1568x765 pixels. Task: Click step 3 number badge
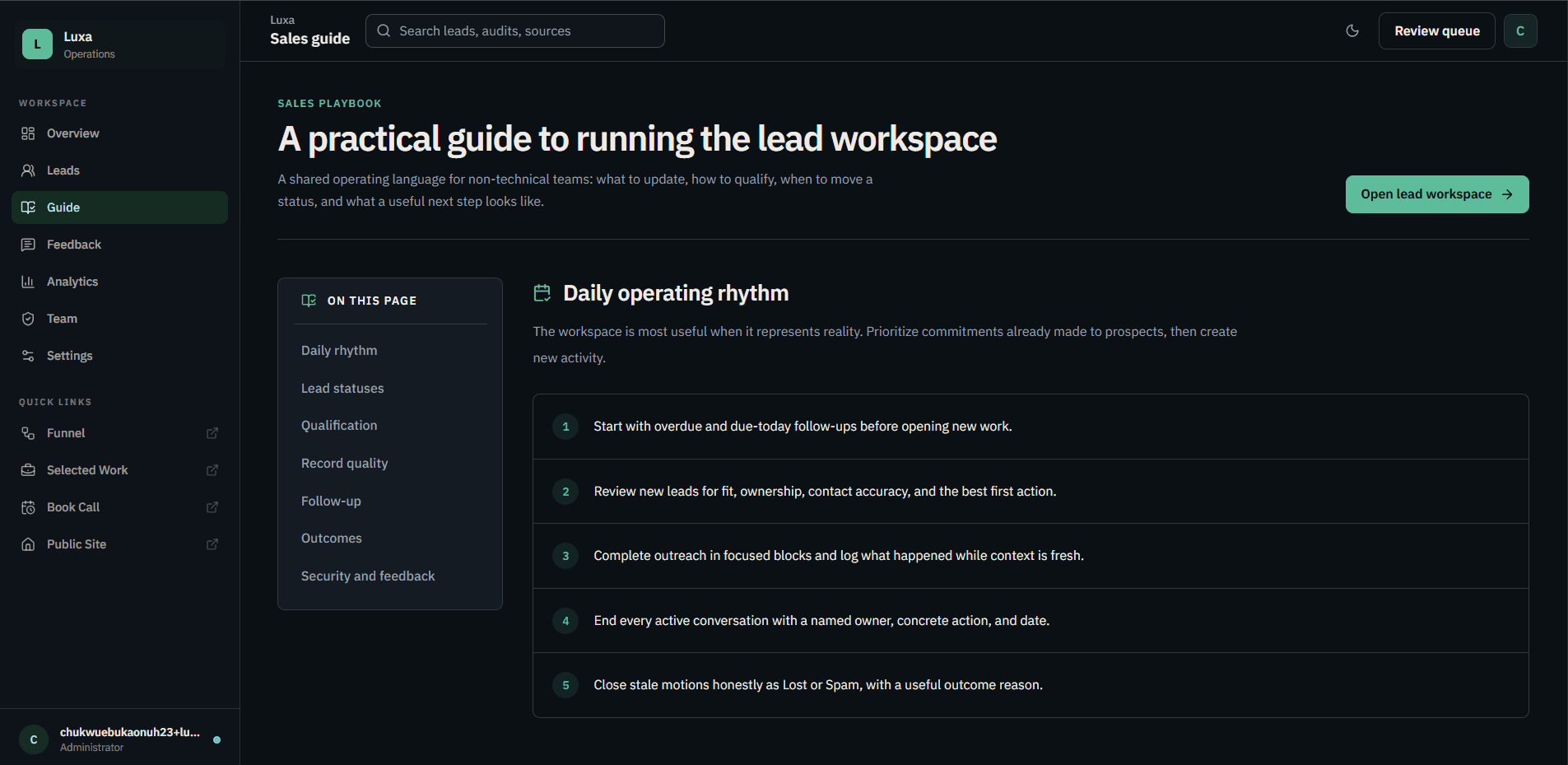(x=565, y=556)
